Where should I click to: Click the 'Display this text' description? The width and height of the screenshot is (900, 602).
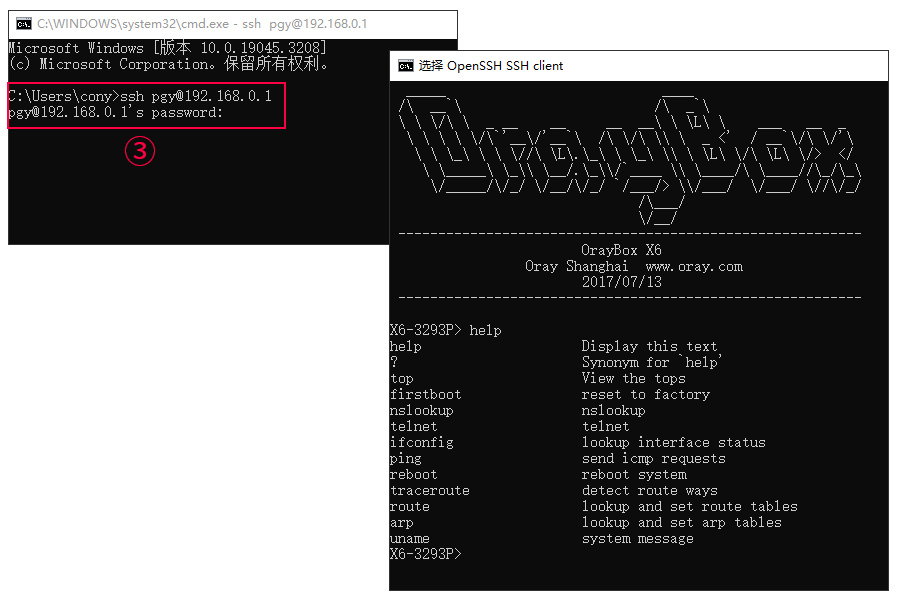[x=649, y=346]
